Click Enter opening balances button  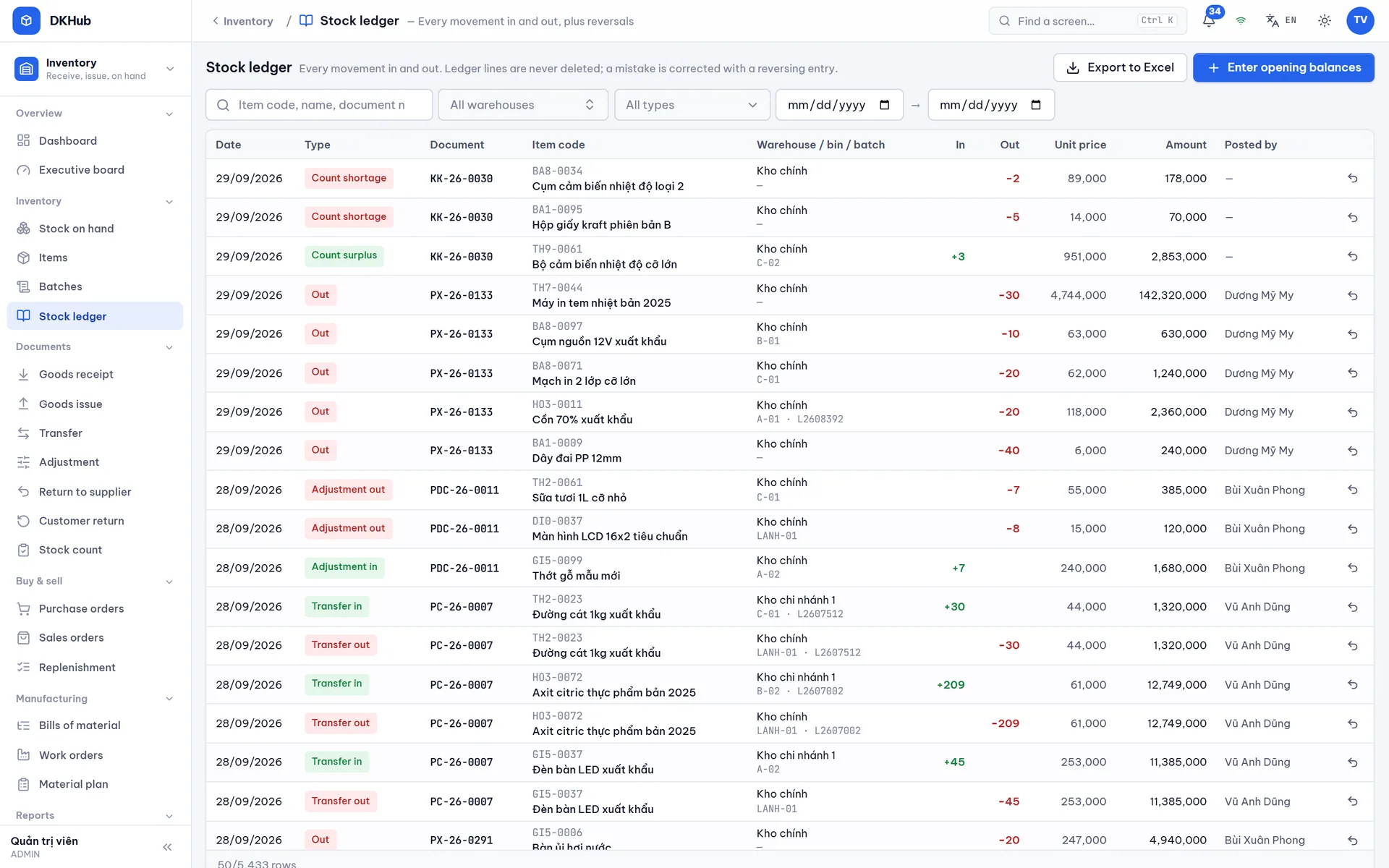pos(1283,67)
